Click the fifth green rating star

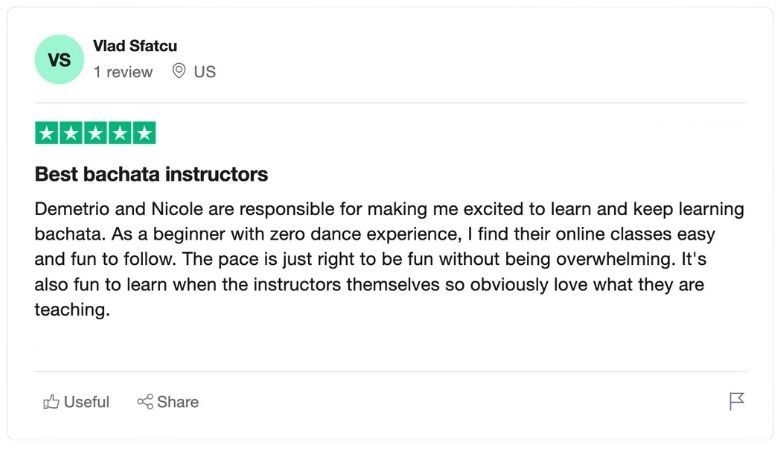144,133
